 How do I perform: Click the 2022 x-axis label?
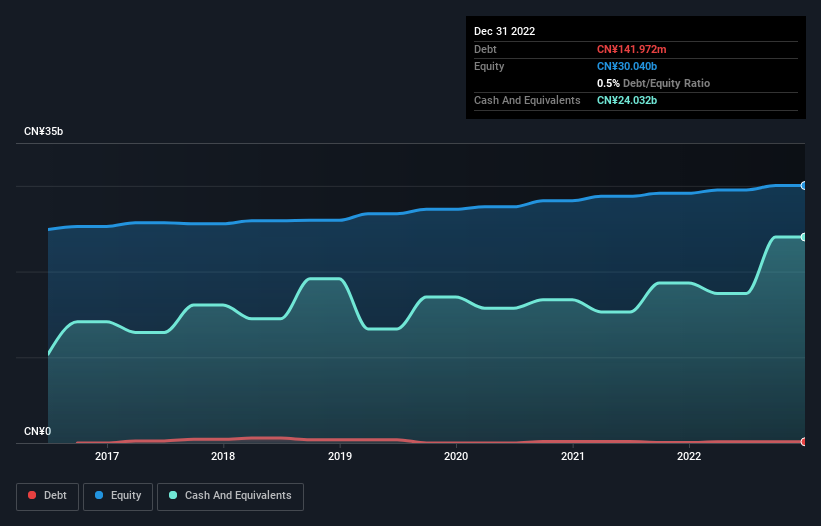click(x=689, y=456)
